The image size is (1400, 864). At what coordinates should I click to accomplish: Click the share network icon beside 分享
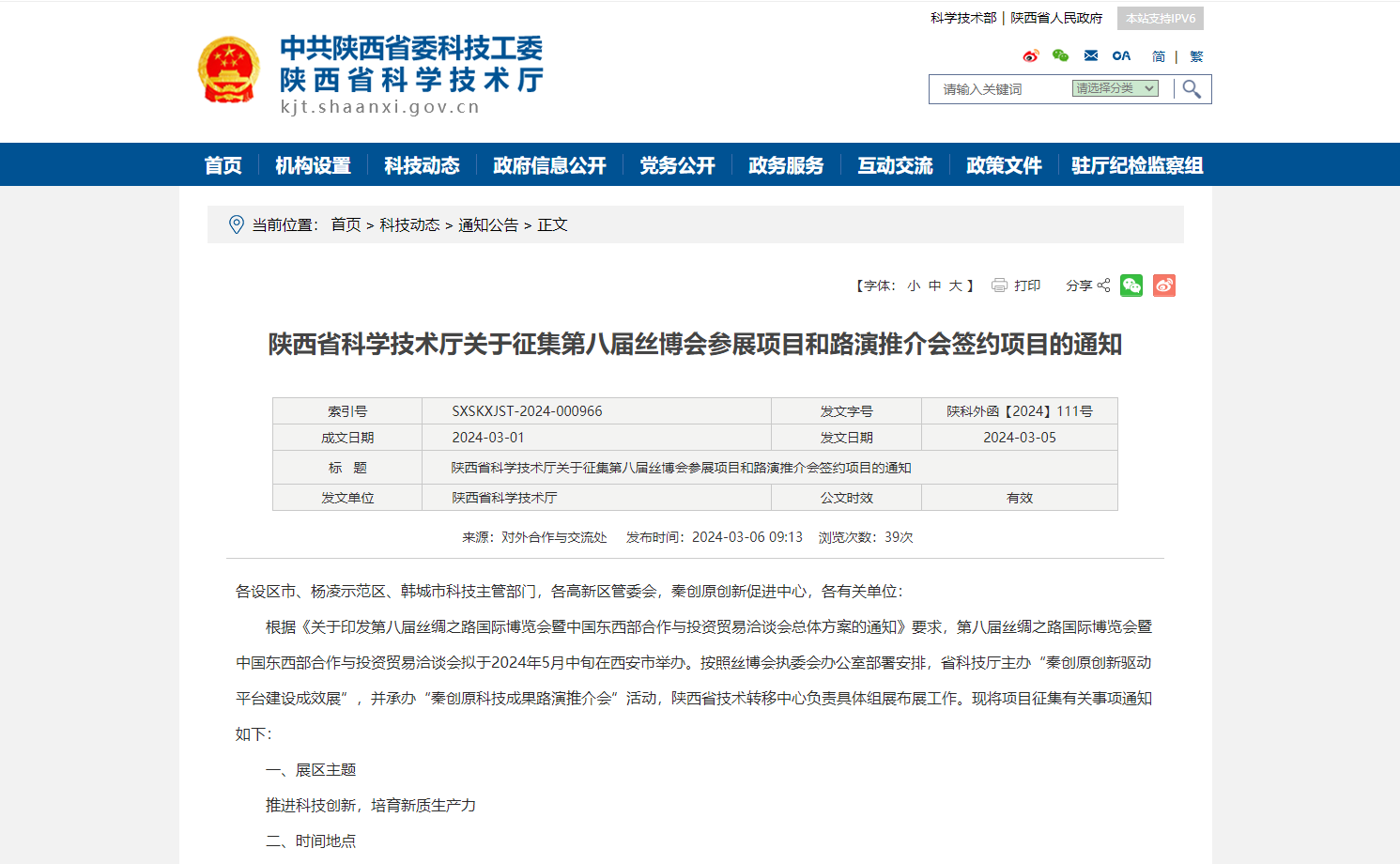coord(1104,285)
